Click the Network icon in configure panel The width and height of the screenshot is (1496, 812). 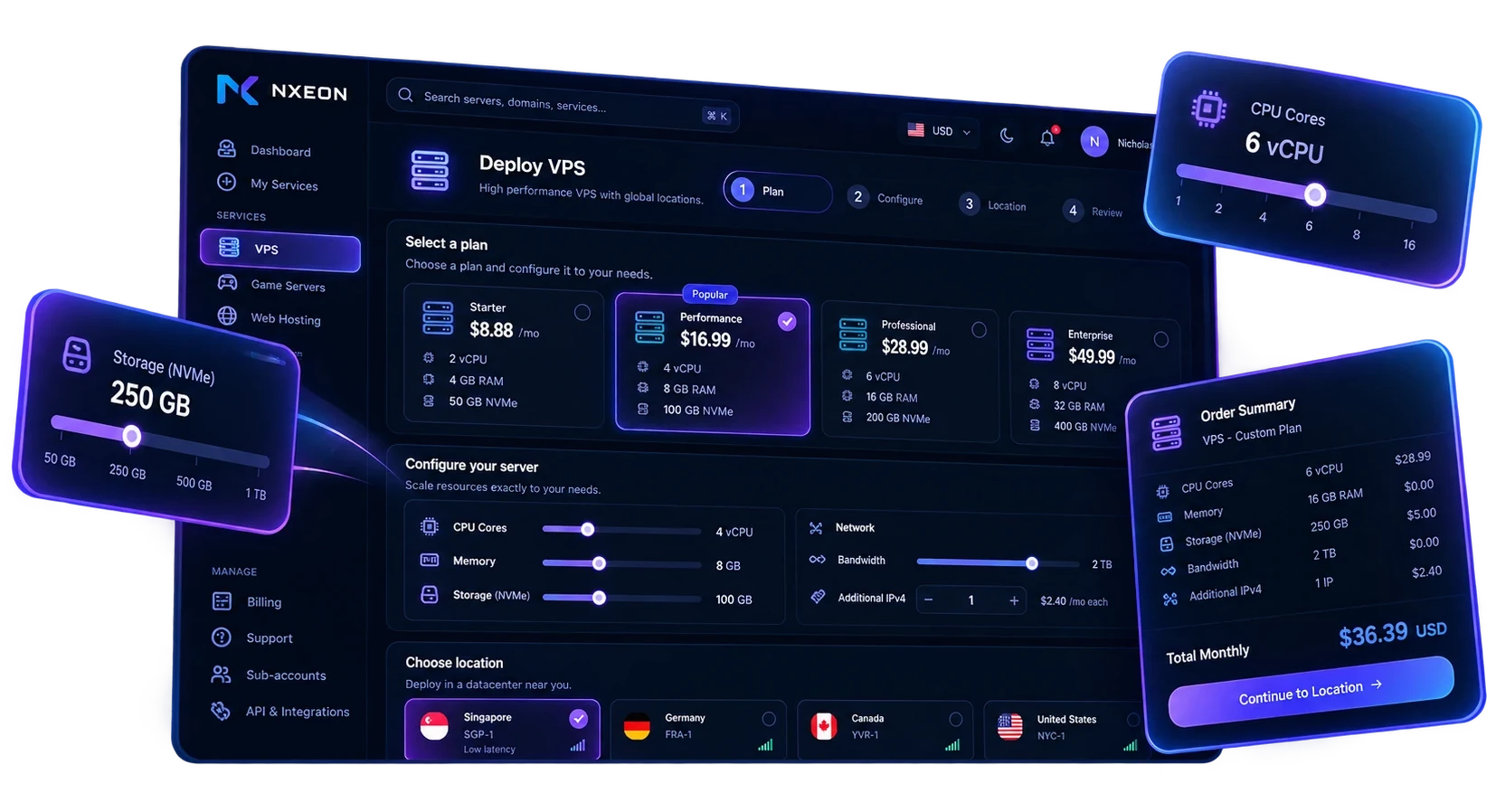[x=816, y=528]
